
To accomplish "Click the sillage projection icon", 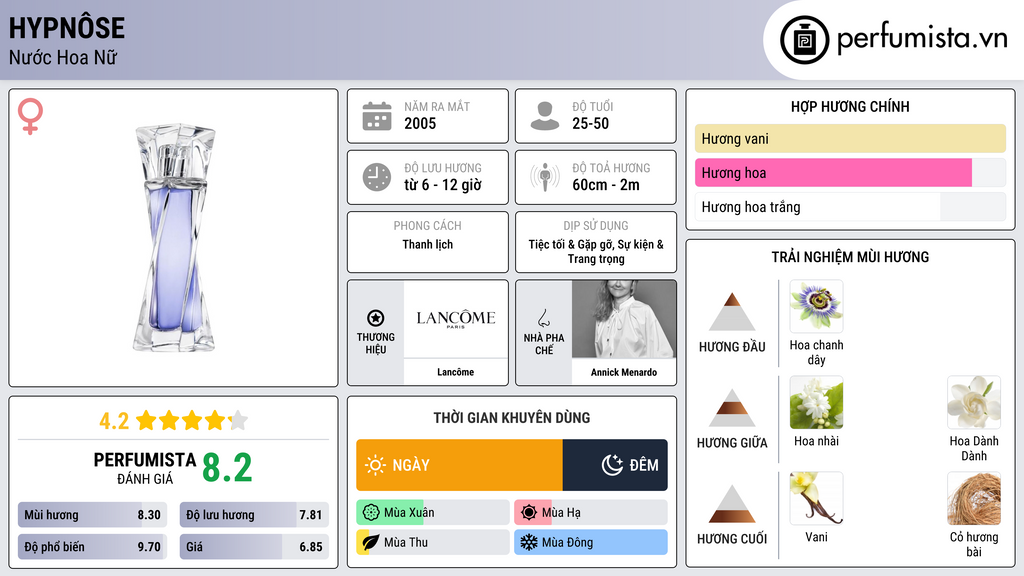I will tap(544, 177).
